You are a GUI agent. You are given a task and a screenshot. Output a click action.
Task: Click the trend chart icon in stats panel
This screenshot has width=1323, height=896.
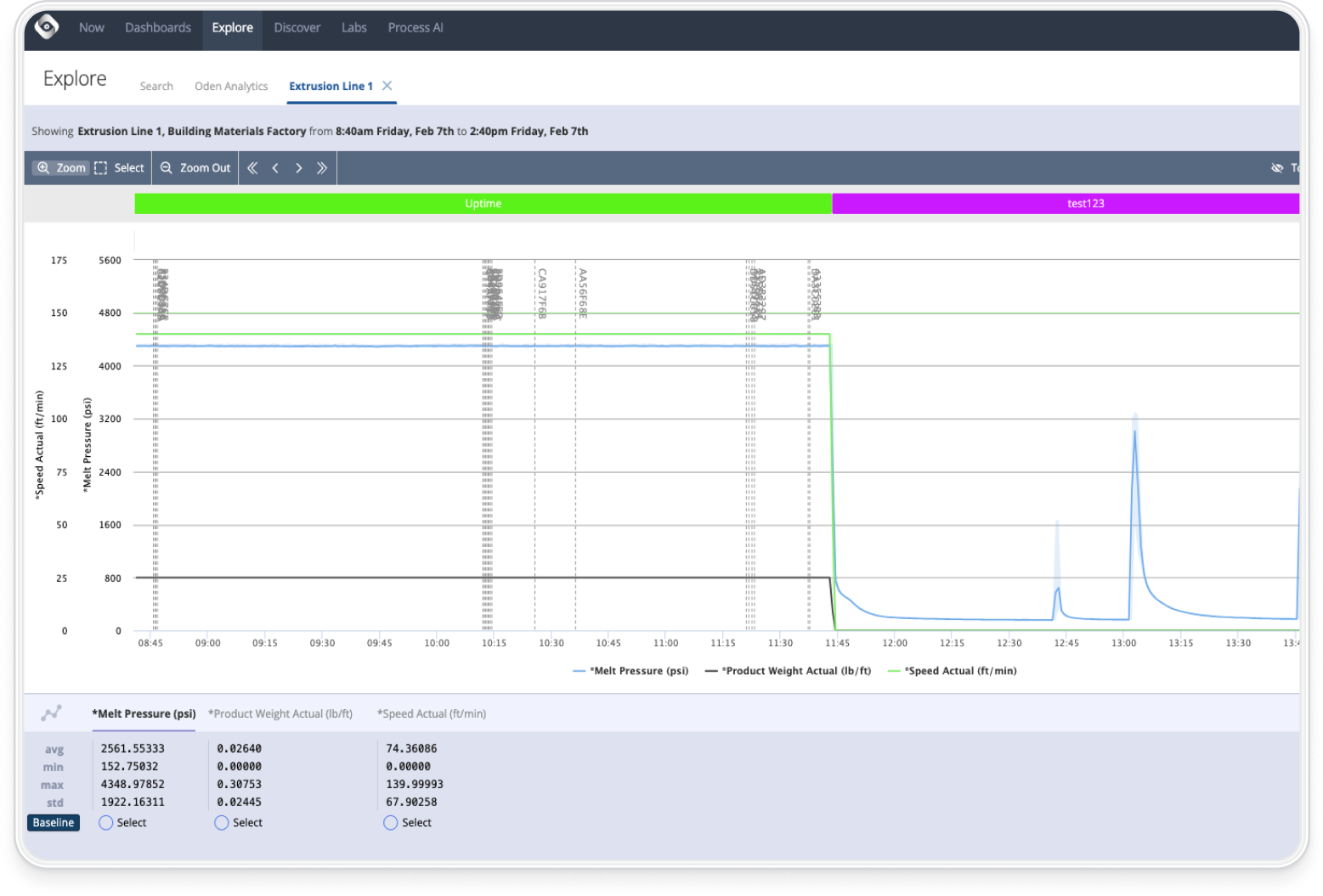[52, 713]
